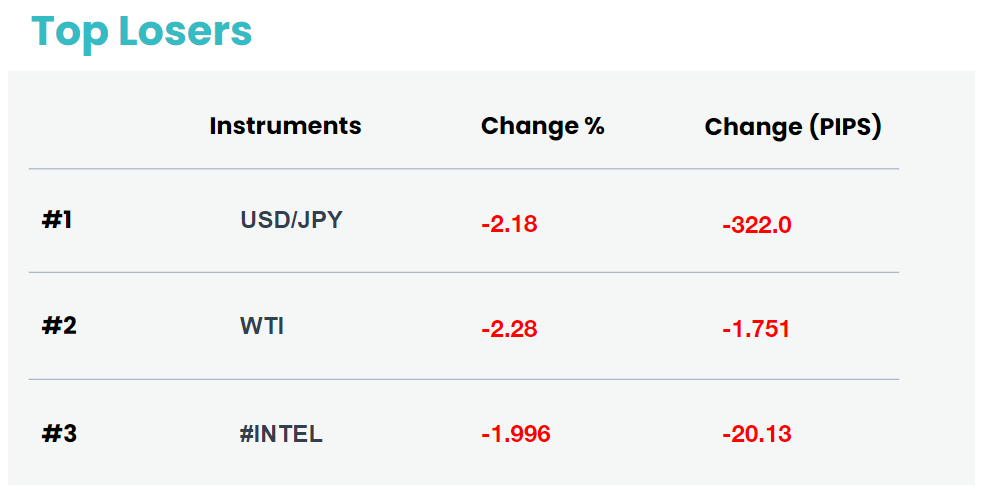Select the #3 rank label
Screen dimensions: 985x496
tap(59, 434)
